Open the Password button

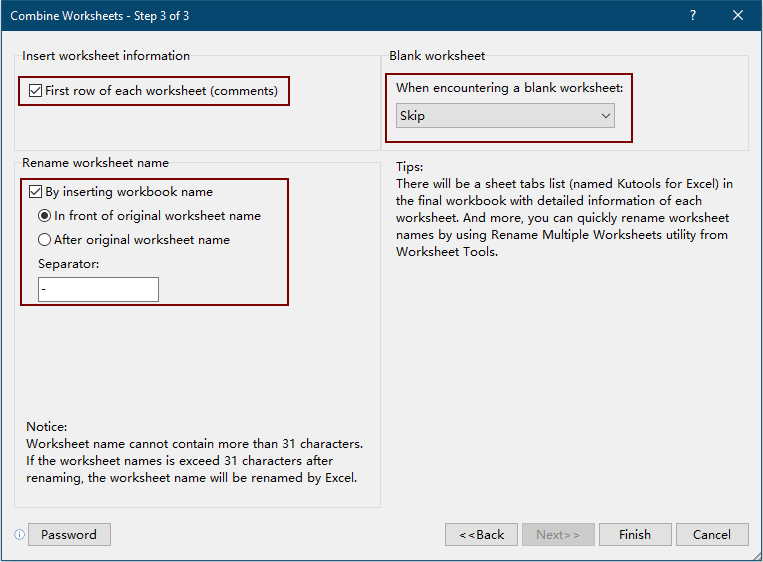pos(69,535)
